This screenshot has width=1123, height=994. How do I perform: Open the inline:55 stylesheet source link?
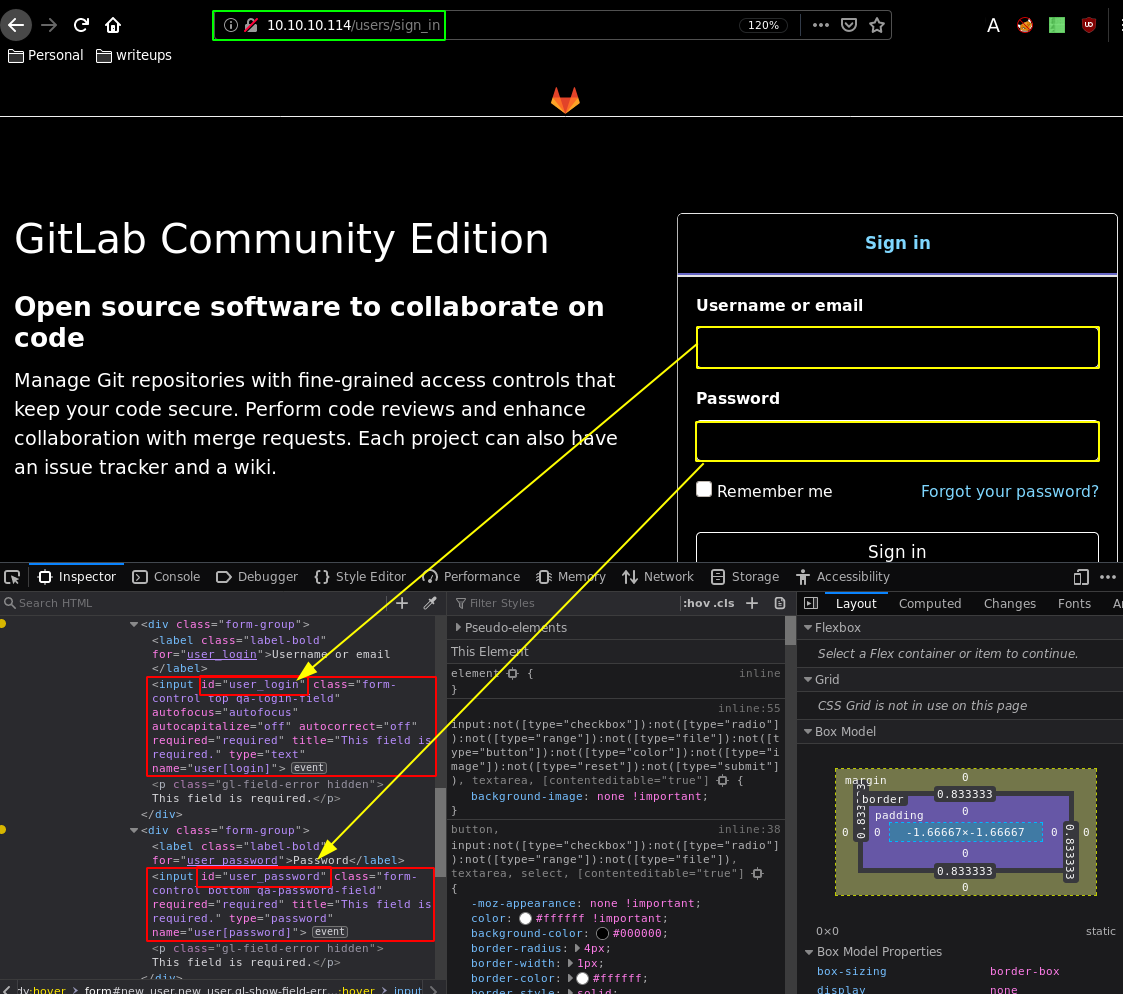pyautogui.click(x=749, y=708)
